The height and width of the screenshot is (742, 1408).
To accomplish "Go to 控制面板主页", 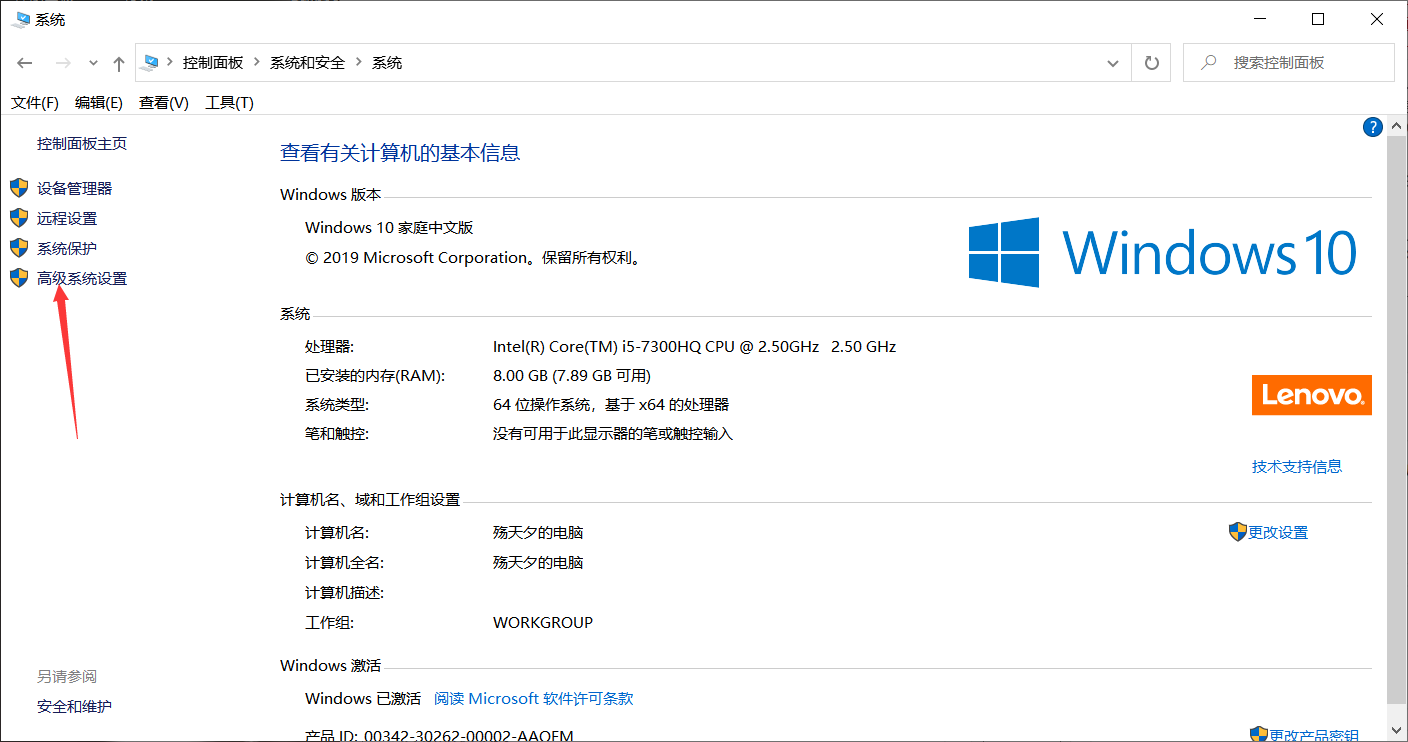I will [82, 144].
